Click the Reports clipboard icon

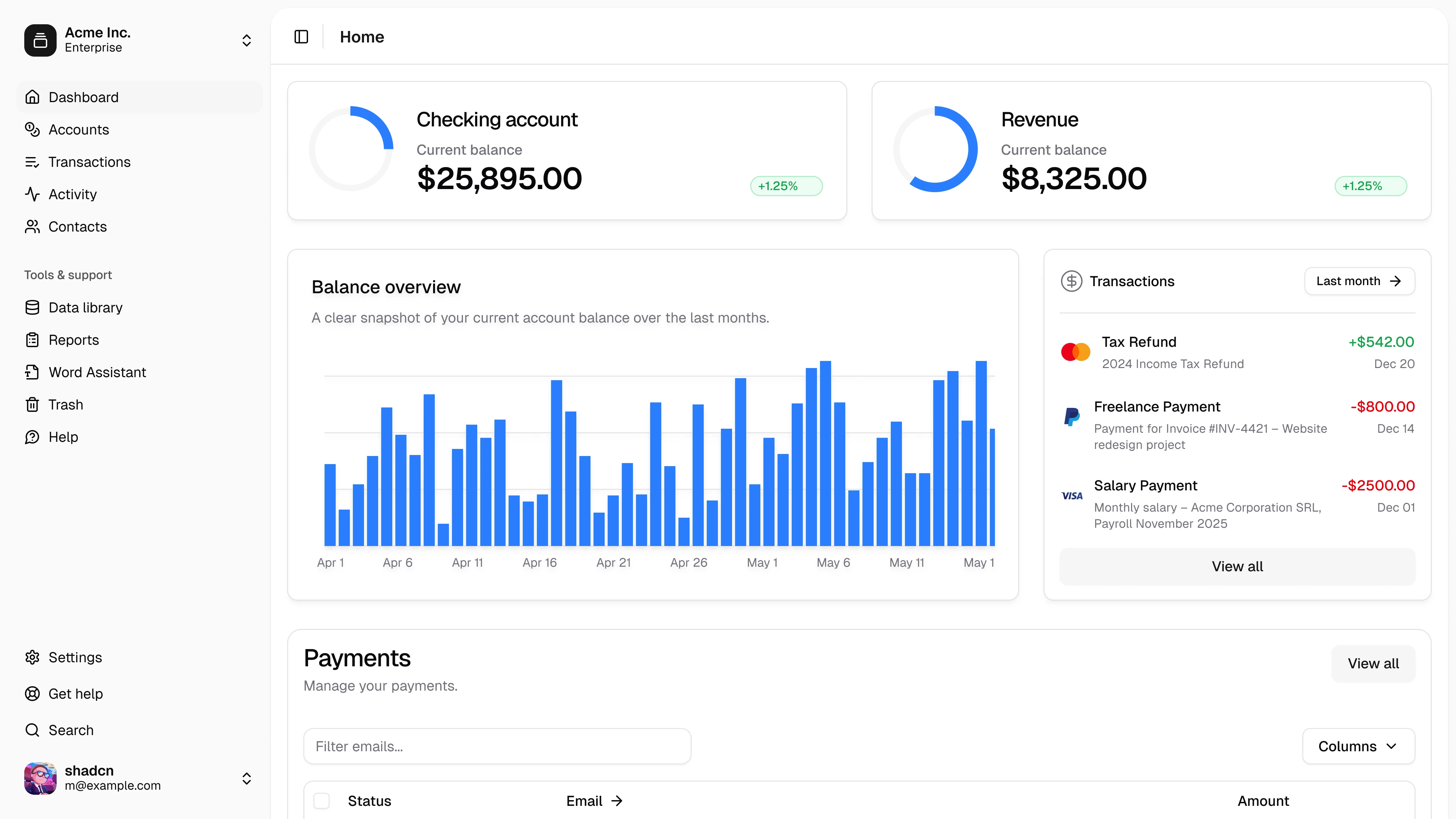pos(32,340)
